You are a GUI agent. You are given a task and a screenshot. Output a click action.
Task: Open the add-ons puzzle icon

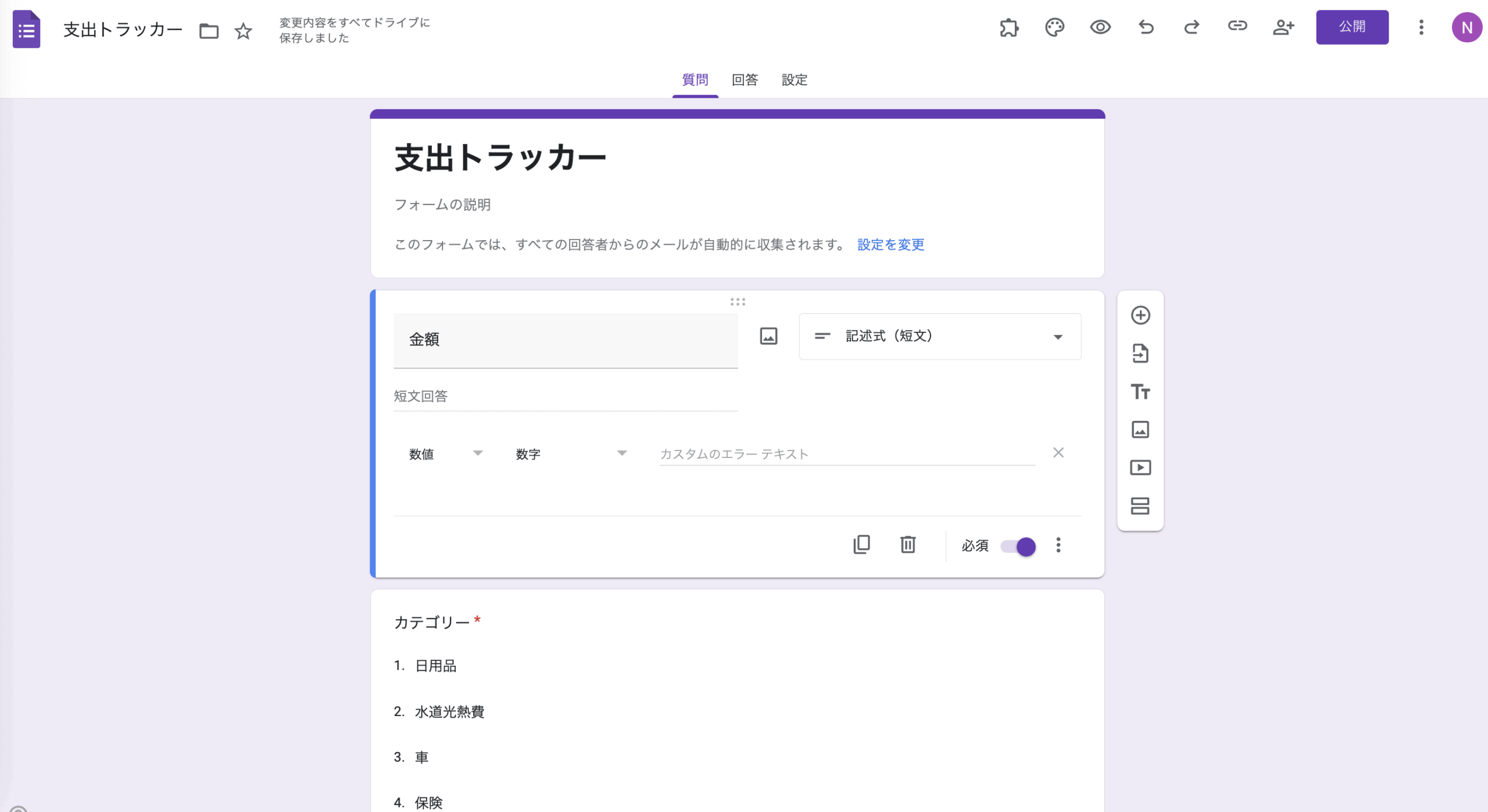[1009, 27]
